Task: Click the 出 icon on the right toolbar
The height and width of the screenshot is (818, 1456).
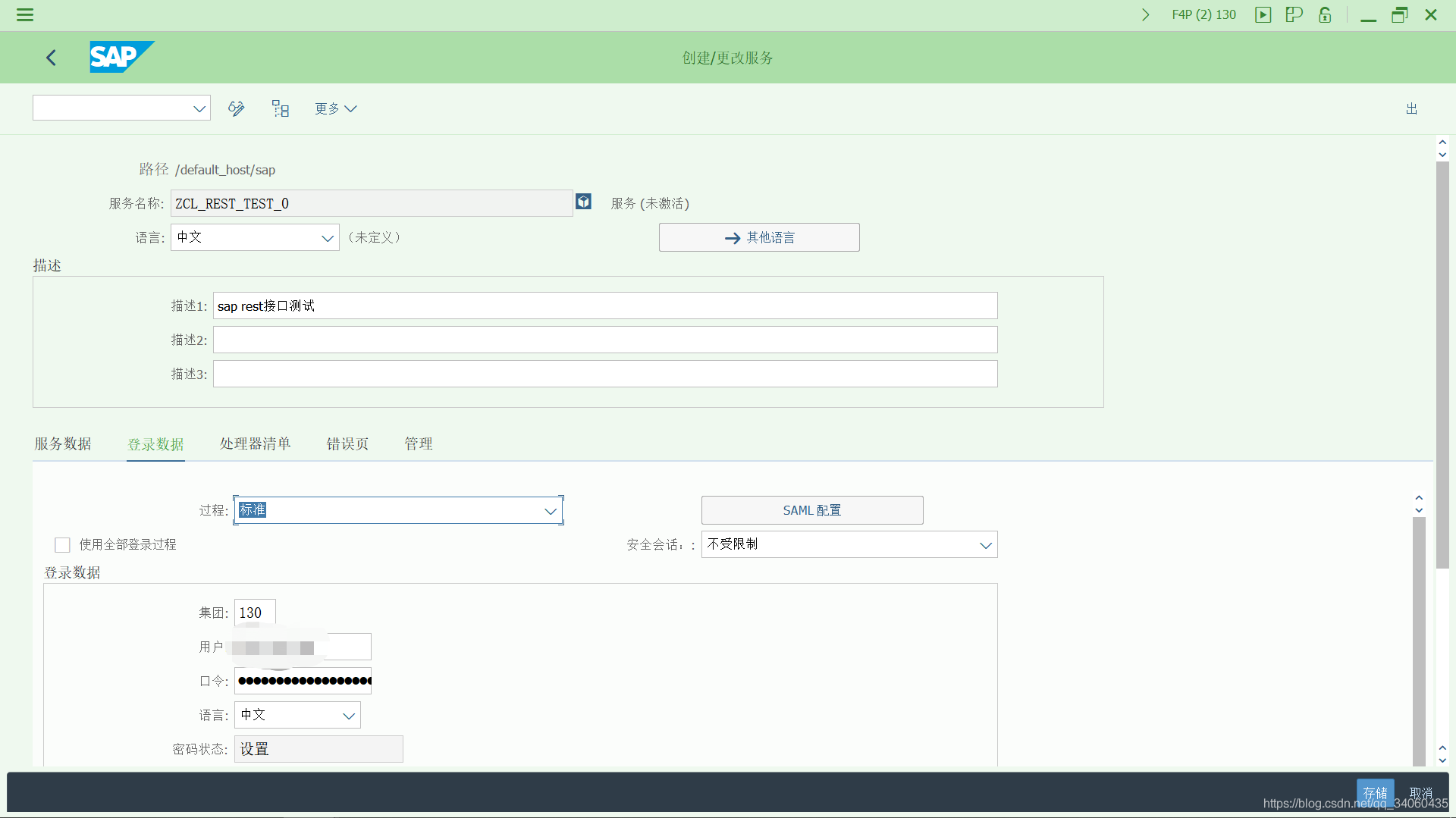Action: point(1411,108)
